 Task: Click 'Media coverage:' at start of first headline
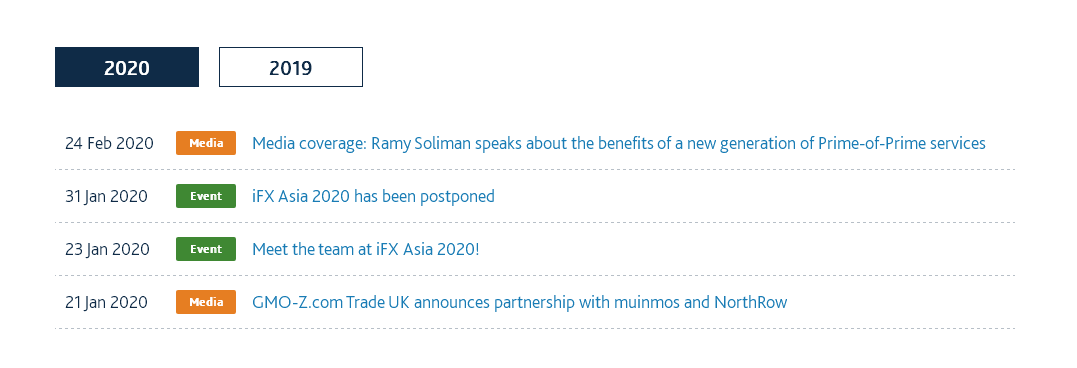click(x=310, y=144)
